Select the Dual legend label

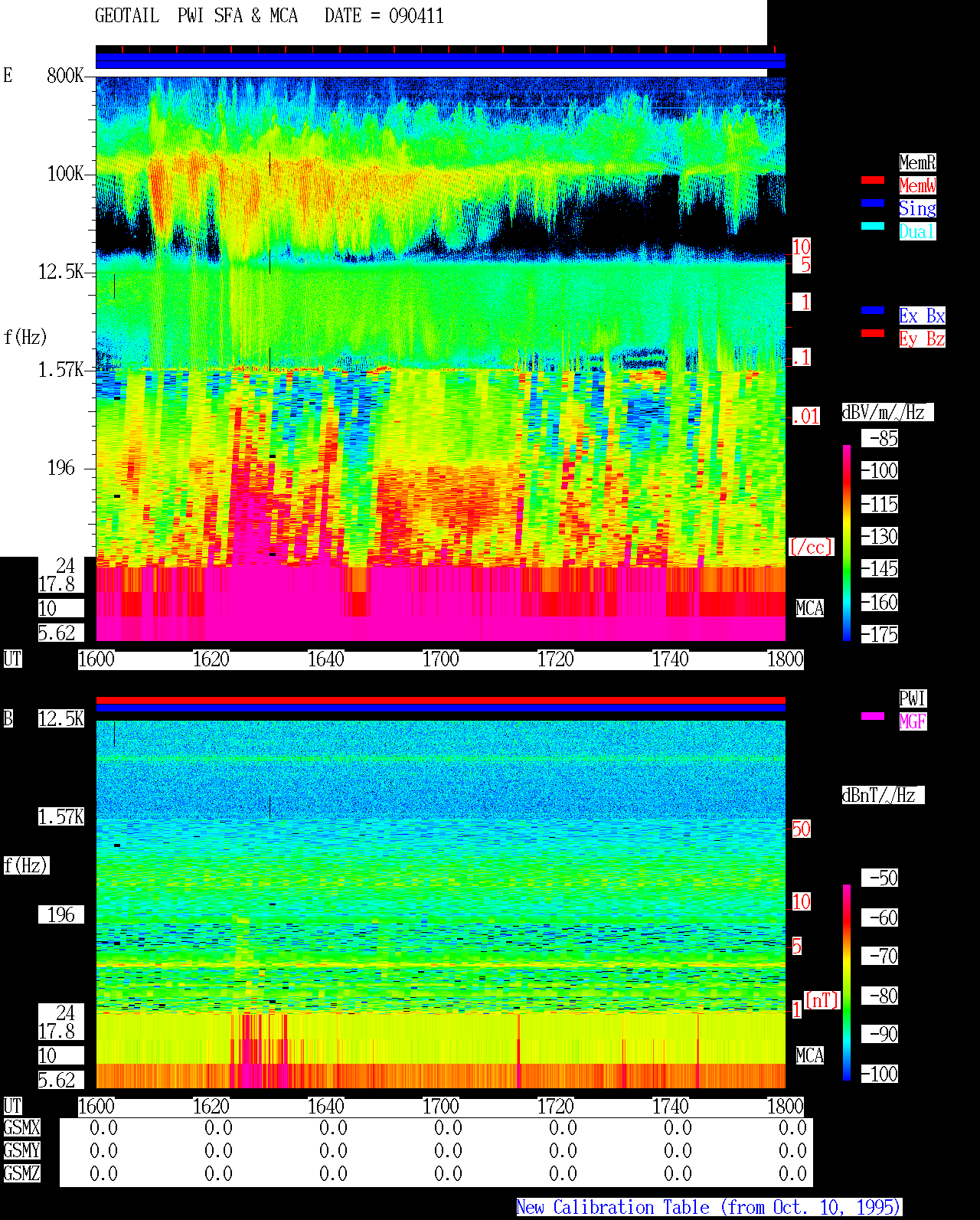pyautogui.click(x=917, y=231)
